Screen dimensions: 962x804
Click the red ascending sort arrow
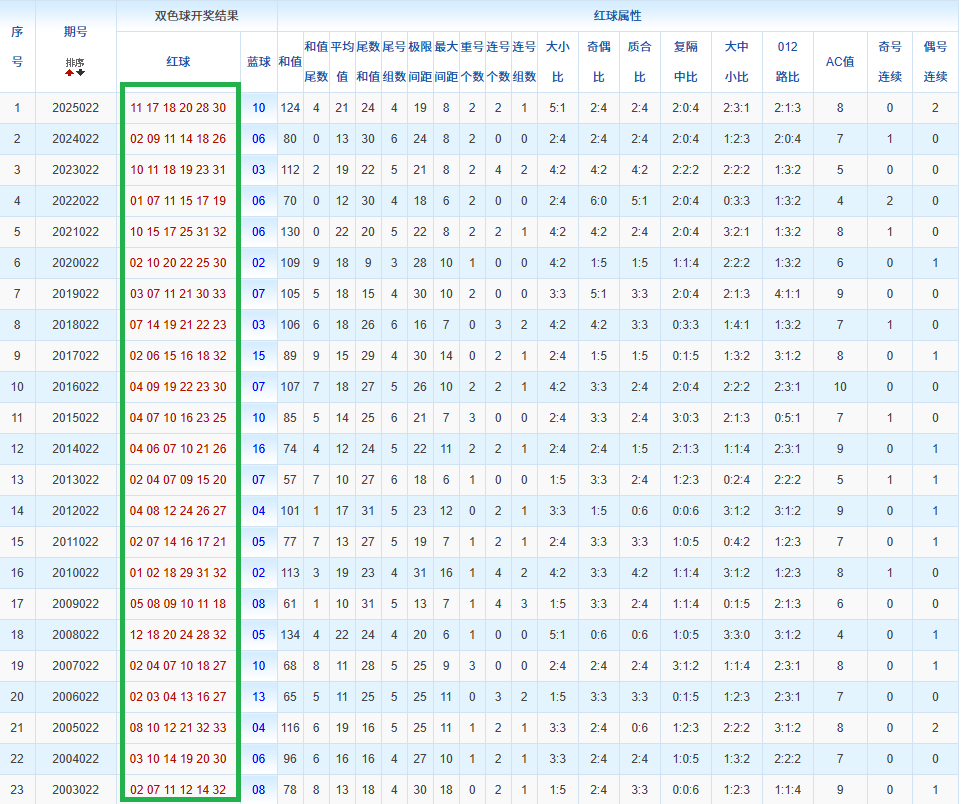click(70, 72)
